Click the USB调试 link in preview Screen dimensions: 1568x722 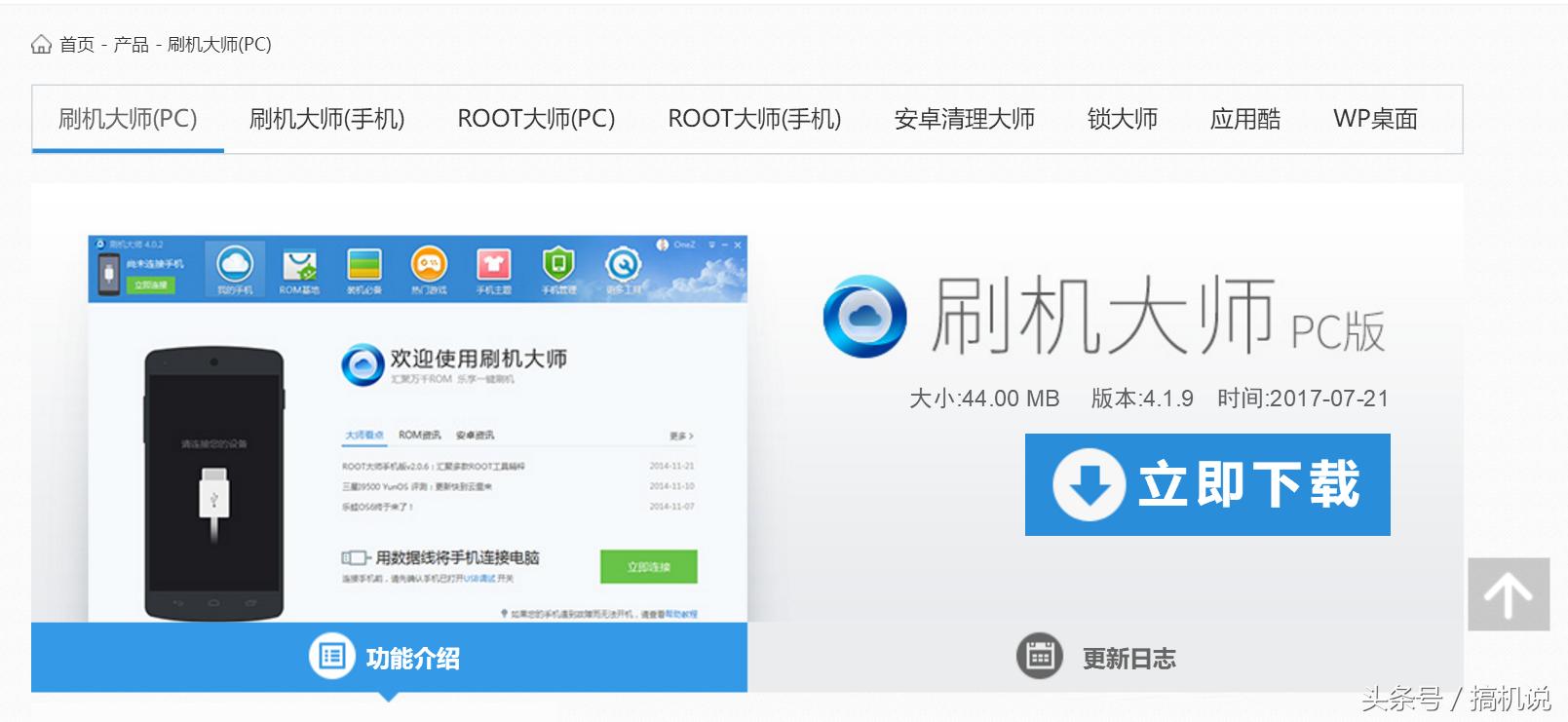479,579
